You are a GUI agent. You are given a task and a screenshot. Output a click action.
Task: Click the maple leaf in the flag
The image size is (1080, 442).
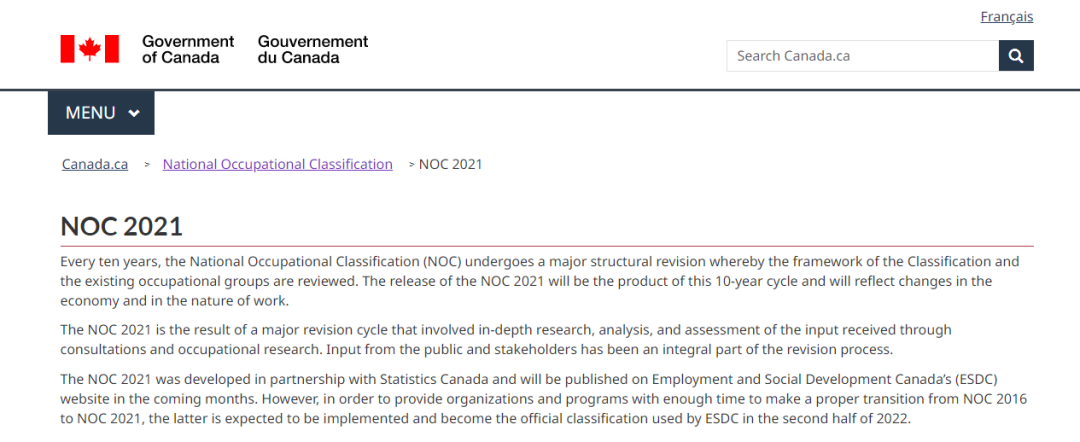90,49
